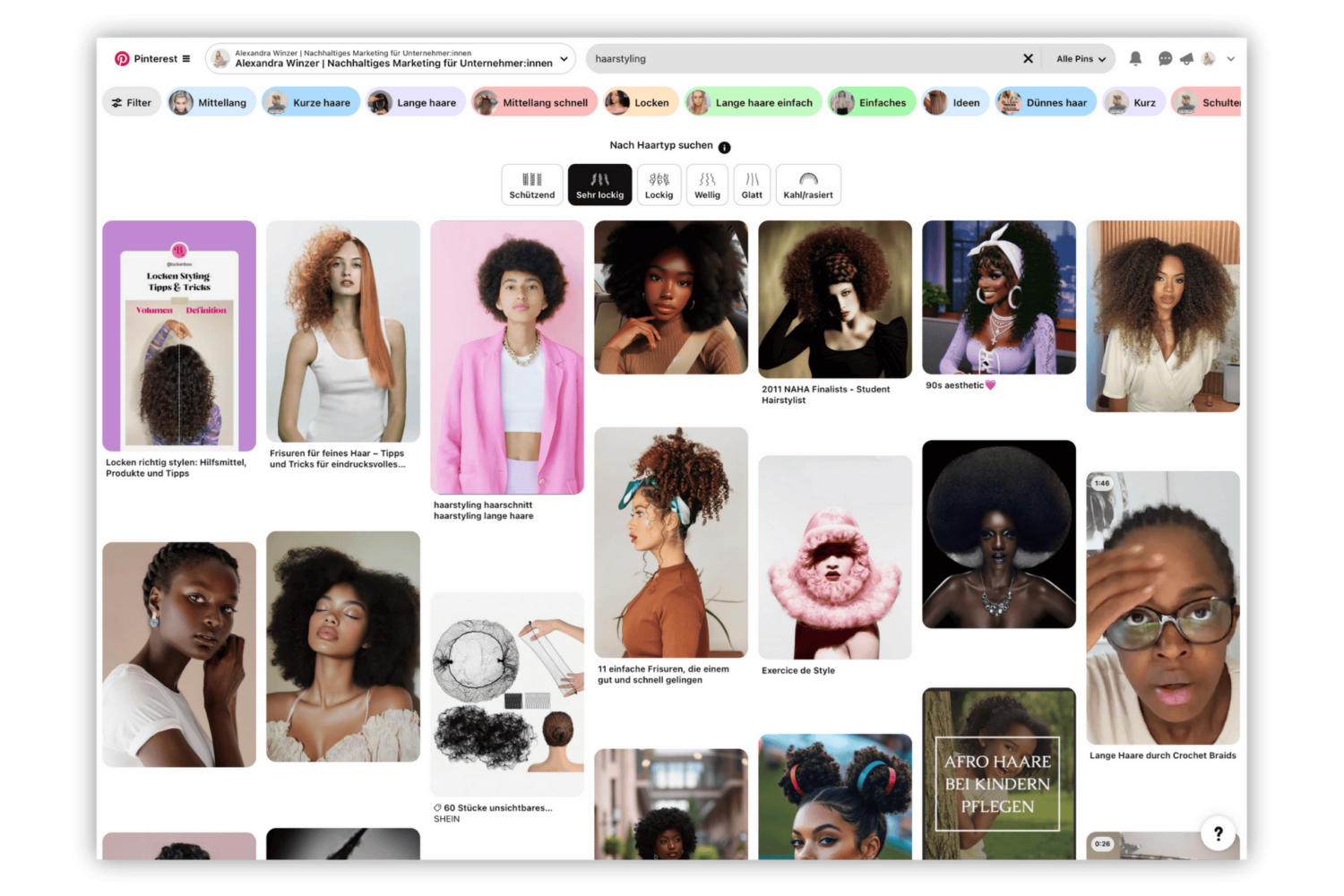Open the Alle Pins dropdown
Viewport: 1344px width, 896px height.
click(x=1081, y=59)
